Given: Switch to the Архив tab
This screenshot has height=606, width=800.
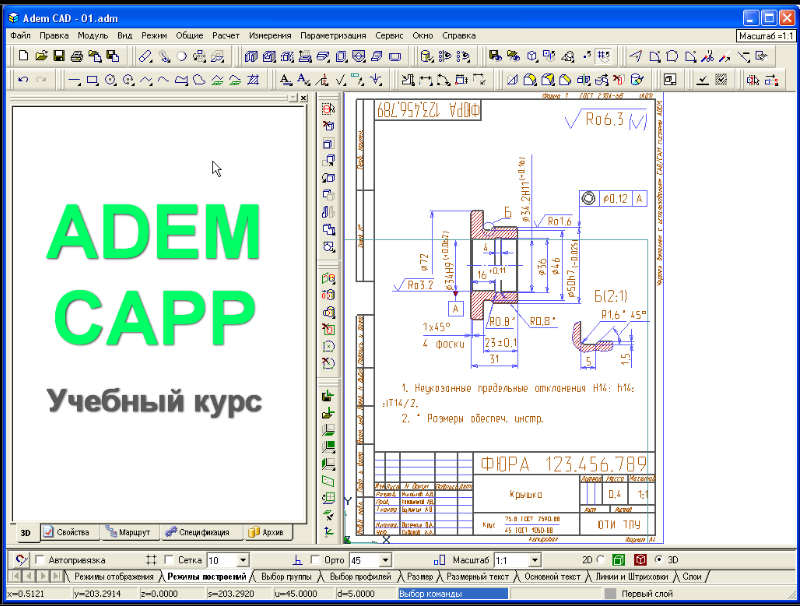Looking at the screenshot, I should pos(266,532).
